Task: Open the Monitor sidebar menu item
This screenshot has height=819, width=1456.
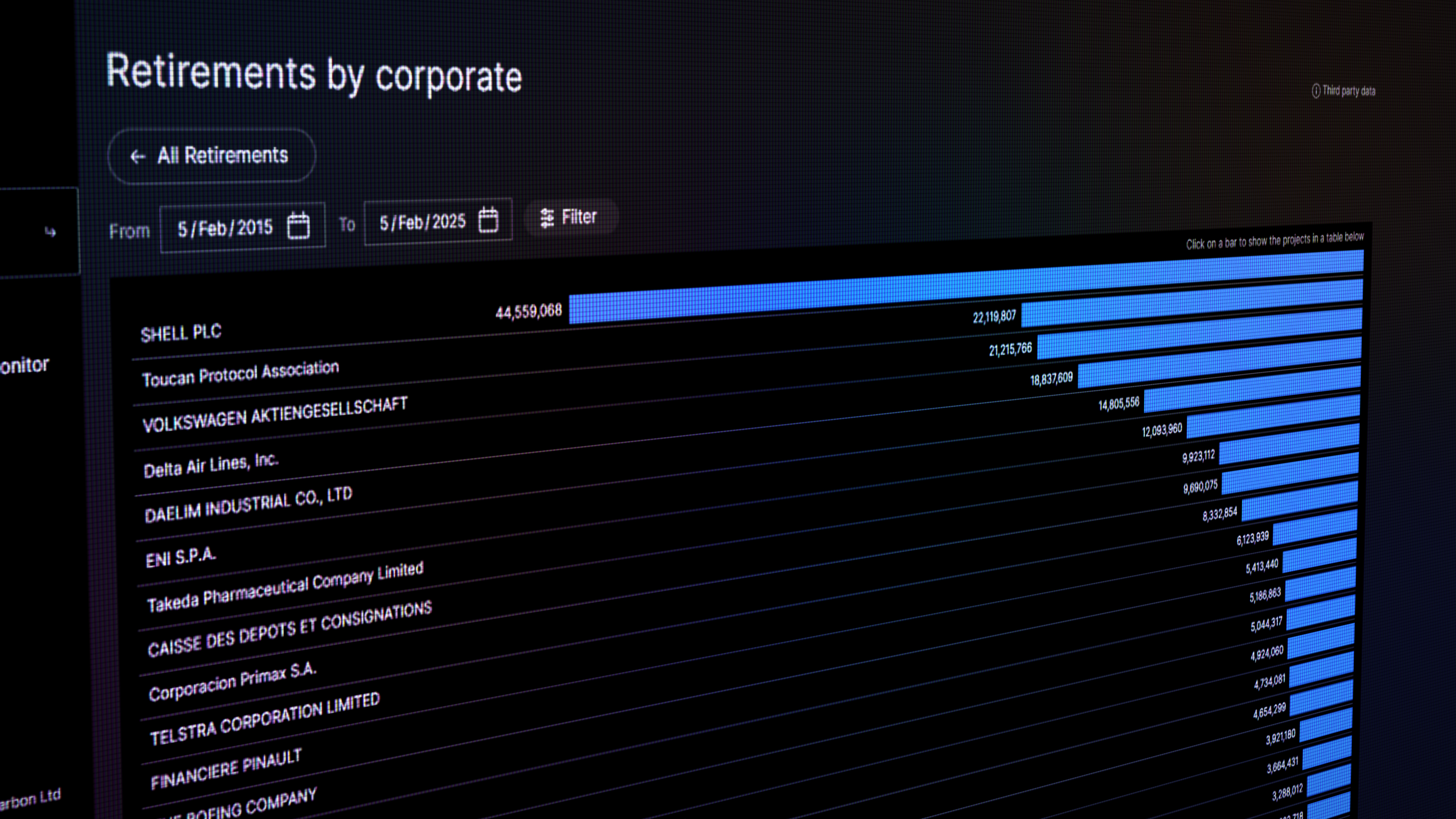Action: tap(25, 365)
